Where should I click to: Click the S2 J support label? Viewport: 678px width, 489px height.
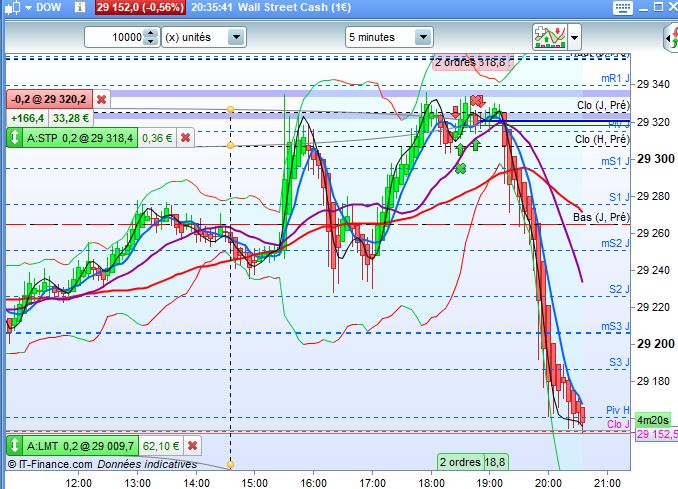(619, 289)
